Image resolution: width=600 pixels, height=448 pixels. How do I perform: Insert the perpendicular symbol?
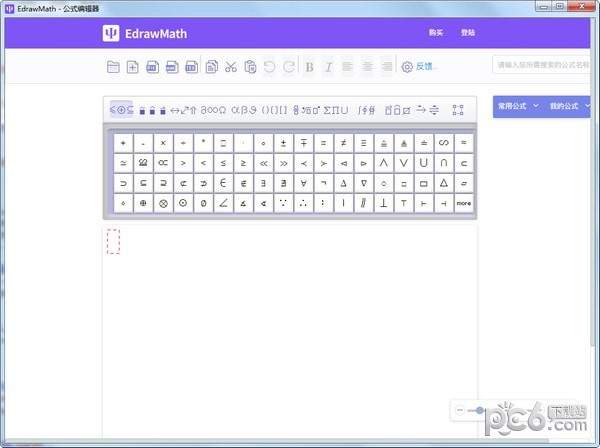click(383, 203)
